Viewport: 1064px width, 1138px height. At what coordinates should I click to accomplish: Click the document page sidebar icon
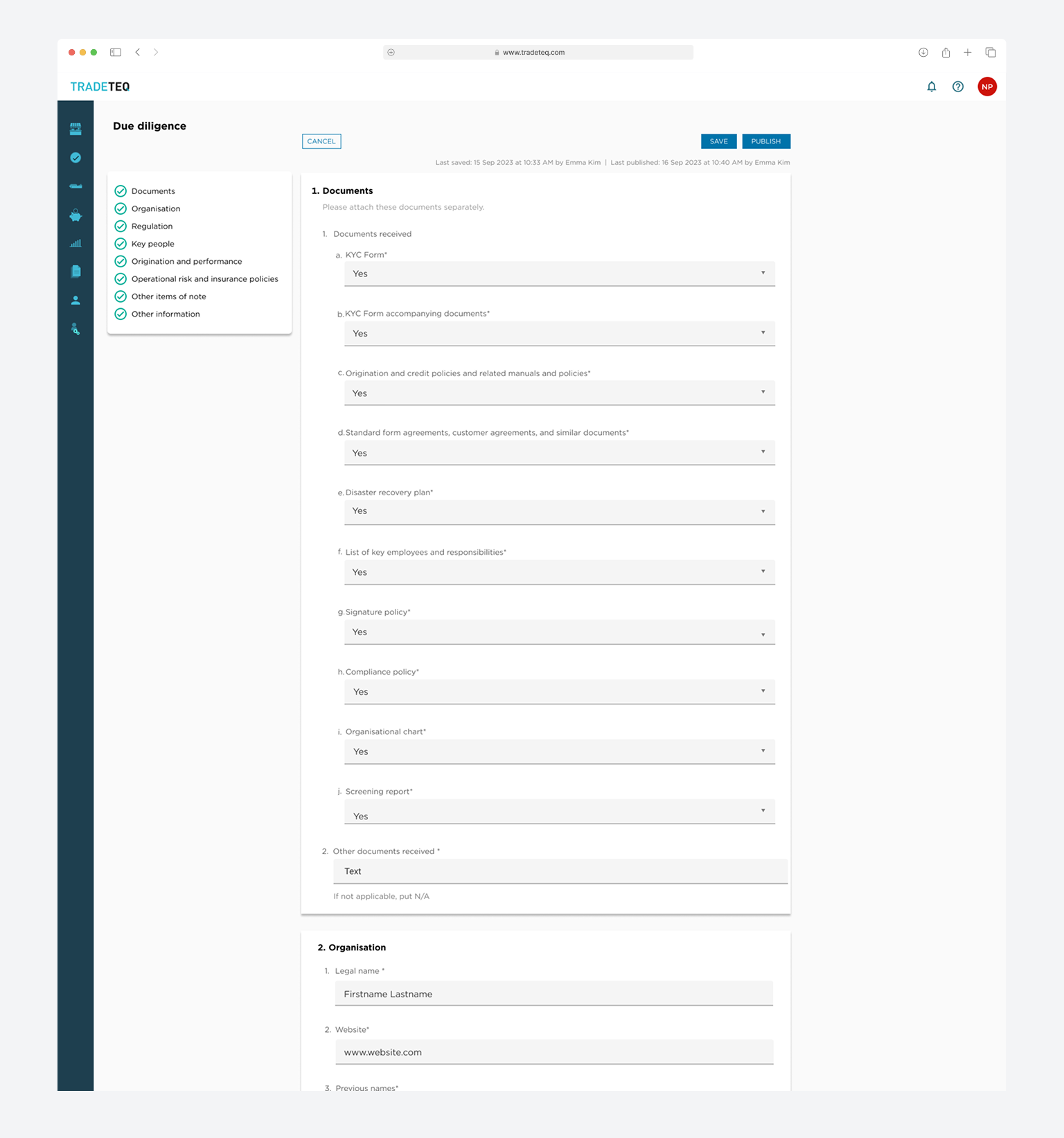click(x=76, y=272)
